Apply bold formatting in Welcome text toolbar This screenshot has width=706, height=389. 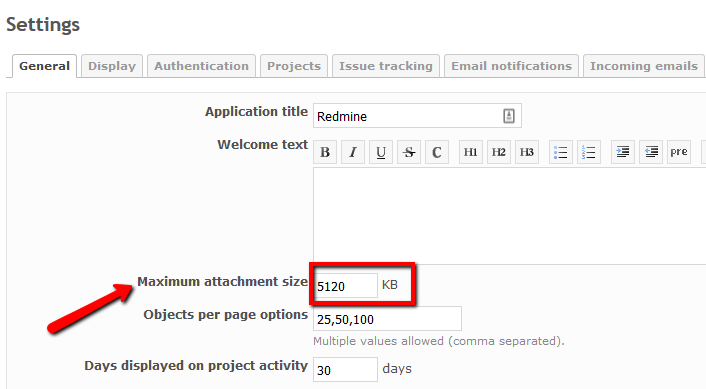click(325, 152)
